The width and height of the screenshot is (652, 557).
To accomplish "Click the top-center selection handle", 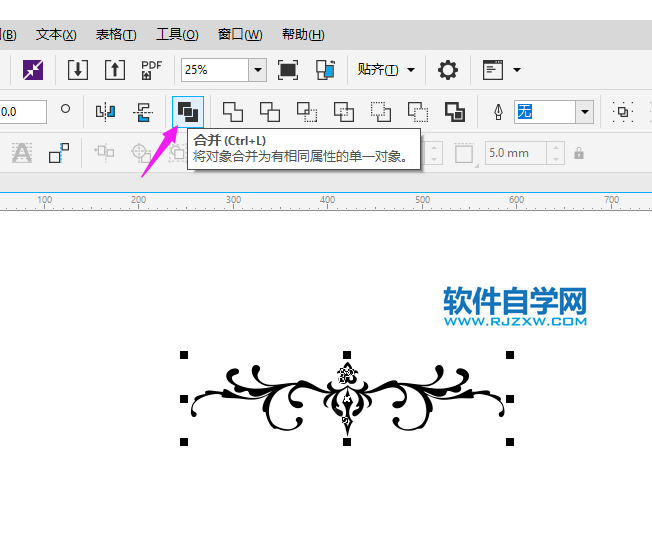I will pyautogui.click(x=347, y=355).
